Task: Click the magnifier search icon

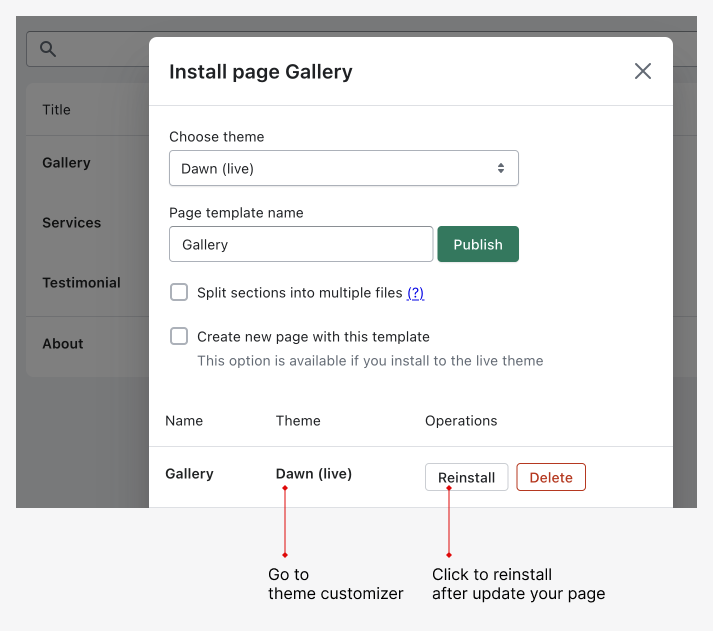Action: click(x=48, y=49)
